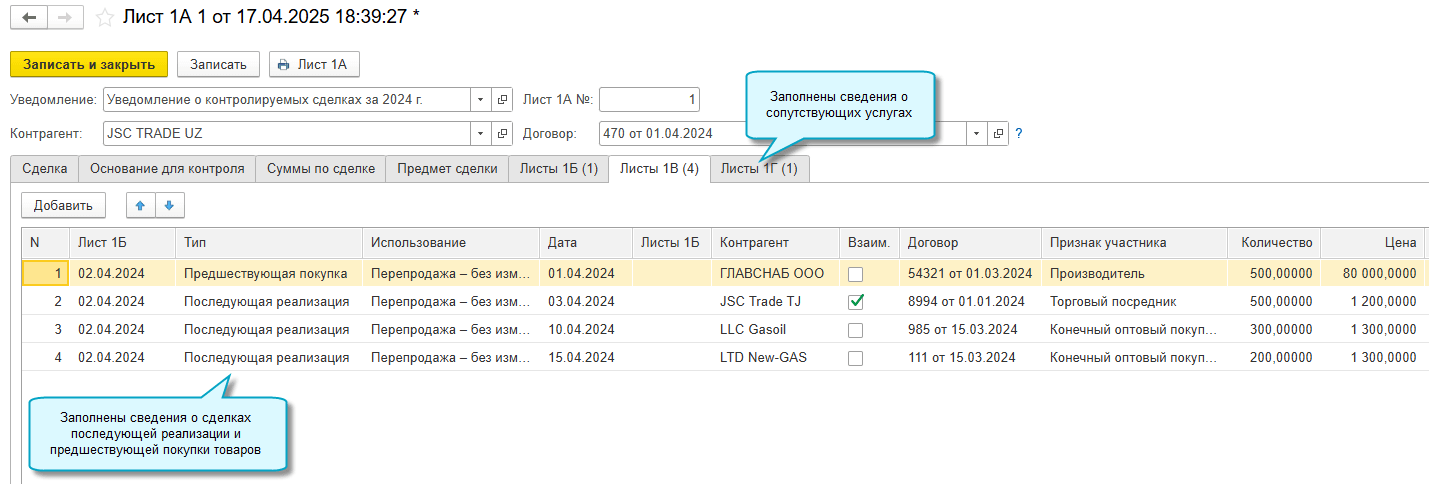Image resolution: width=1429 pixels, height=484 pixels.
Task: Open the Суммы по сделке tab
Action: coord(320,169)
